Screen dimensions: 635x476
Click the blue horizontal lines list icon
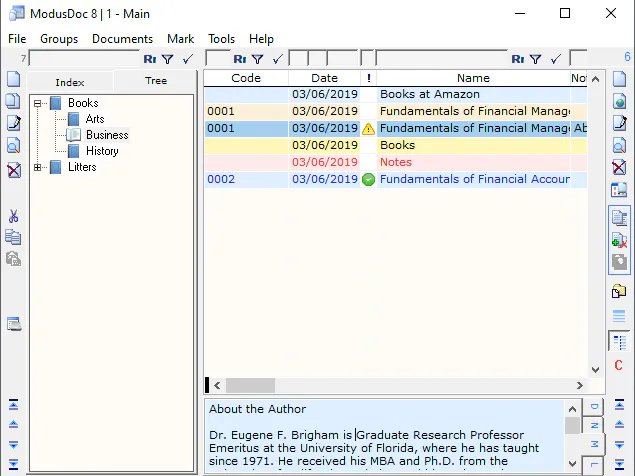pyautogui.click(x=619, y=316)
